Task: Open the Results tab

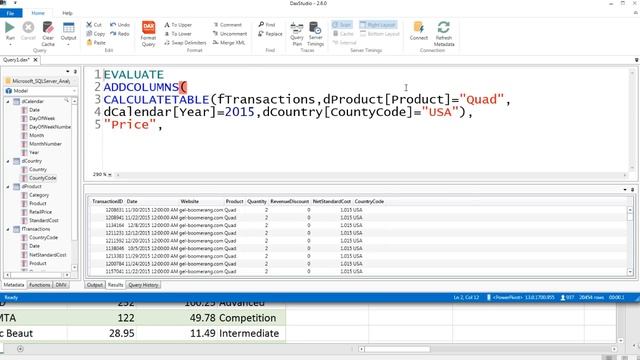Action: point(115,285)
